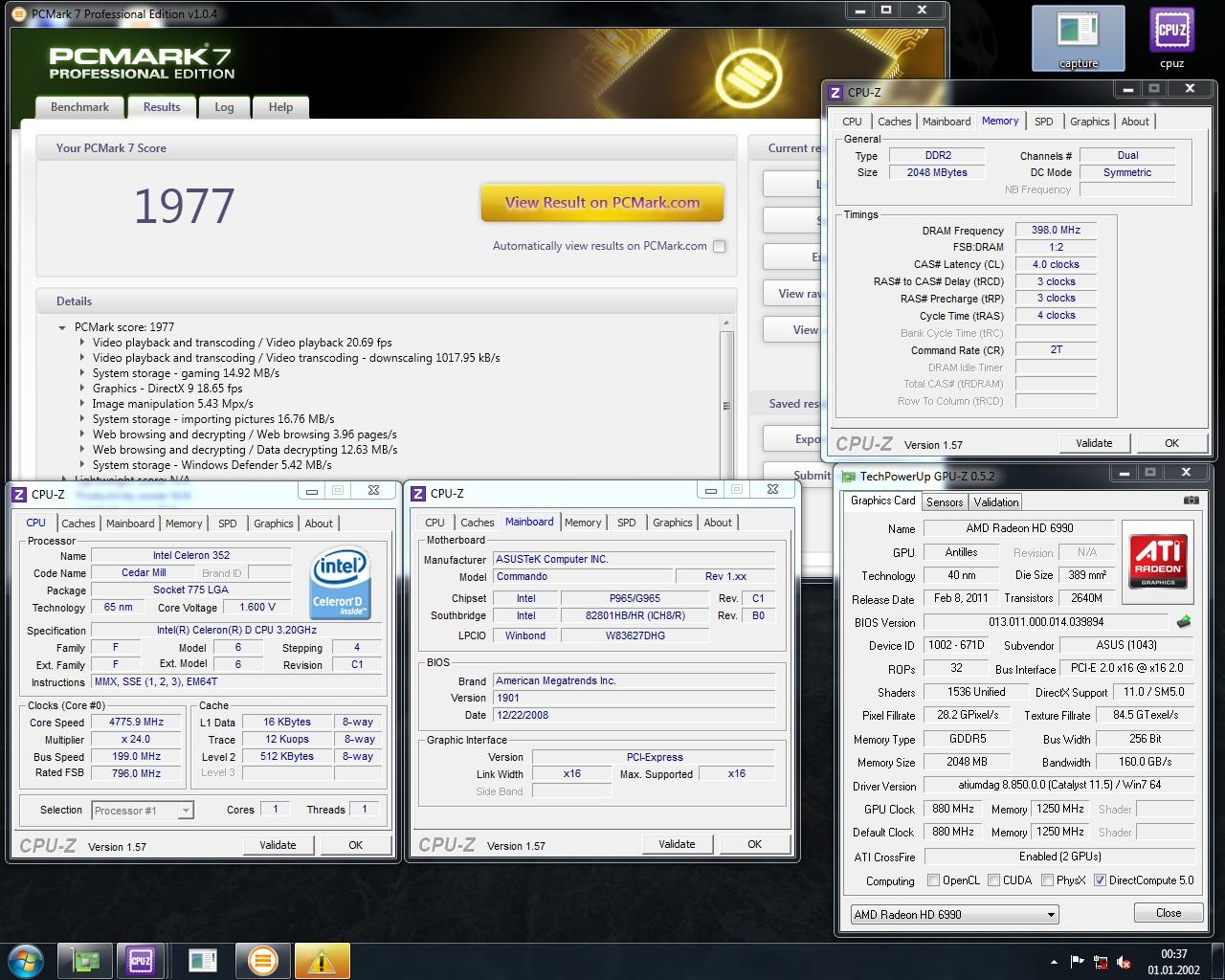Click the PCMark score number 1977
This screenshot has width=1225, height=980.
pyautogui.click(x=184, y=207)
